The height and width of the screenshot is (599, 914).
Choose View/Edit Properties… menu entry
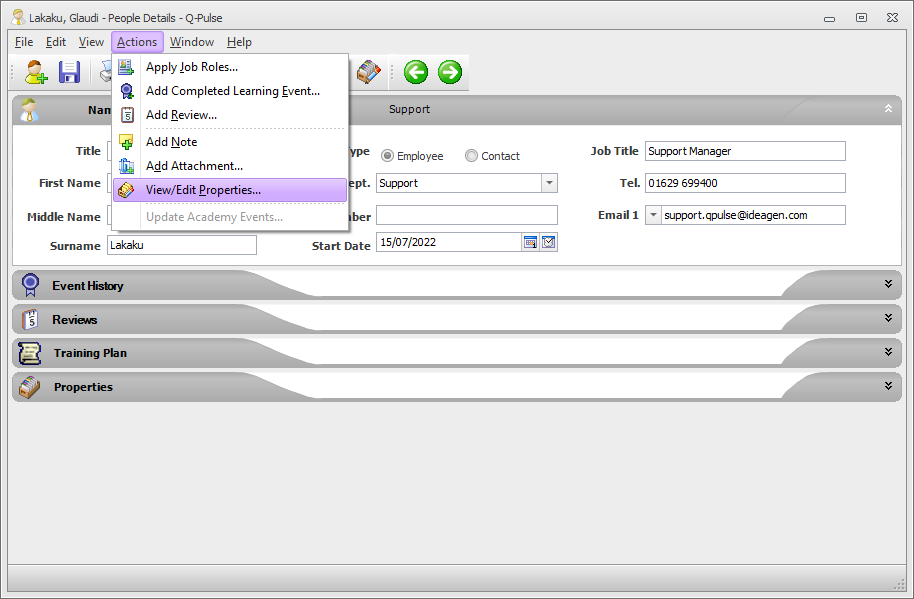coord(230,190)
